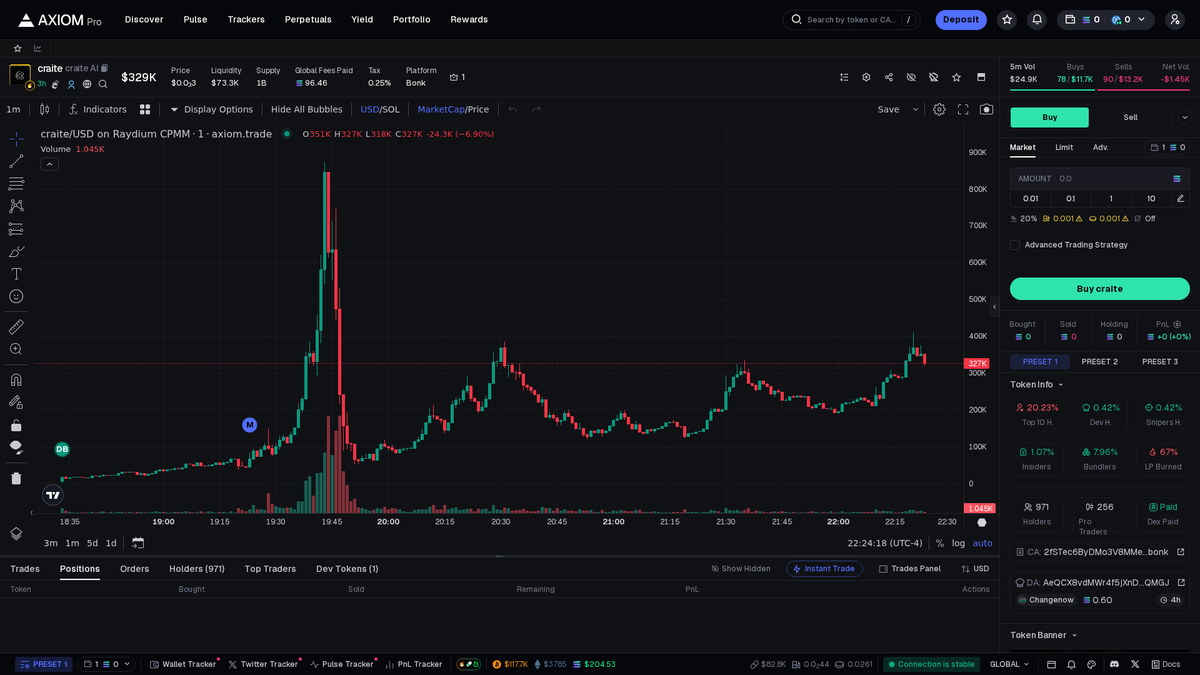Screen dimensions: 1200x675
Task: Open the X icon in footer
Action: 1134,664
